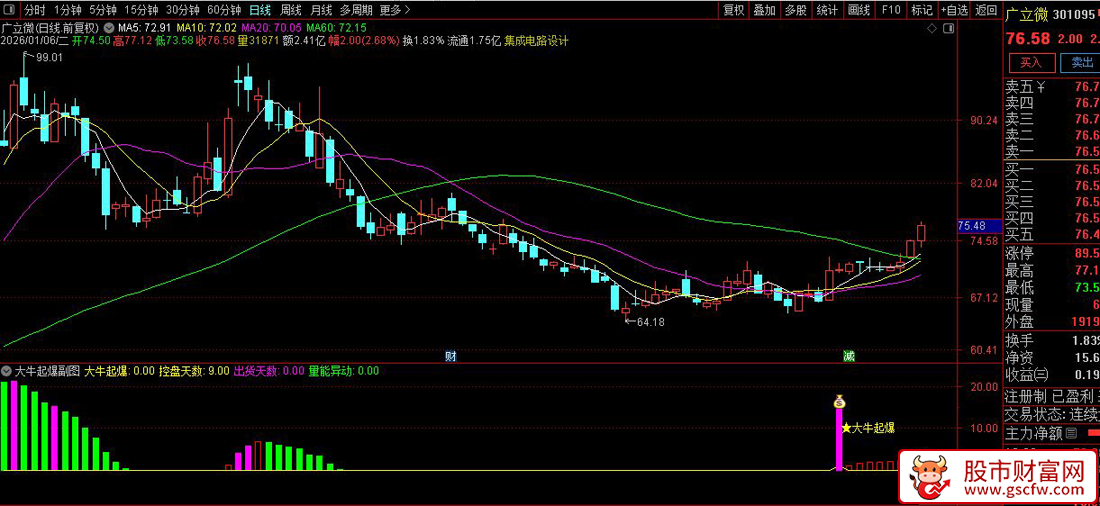Toggle the left sidebar panel icon
1100x506 pixels.
[10, 10]
